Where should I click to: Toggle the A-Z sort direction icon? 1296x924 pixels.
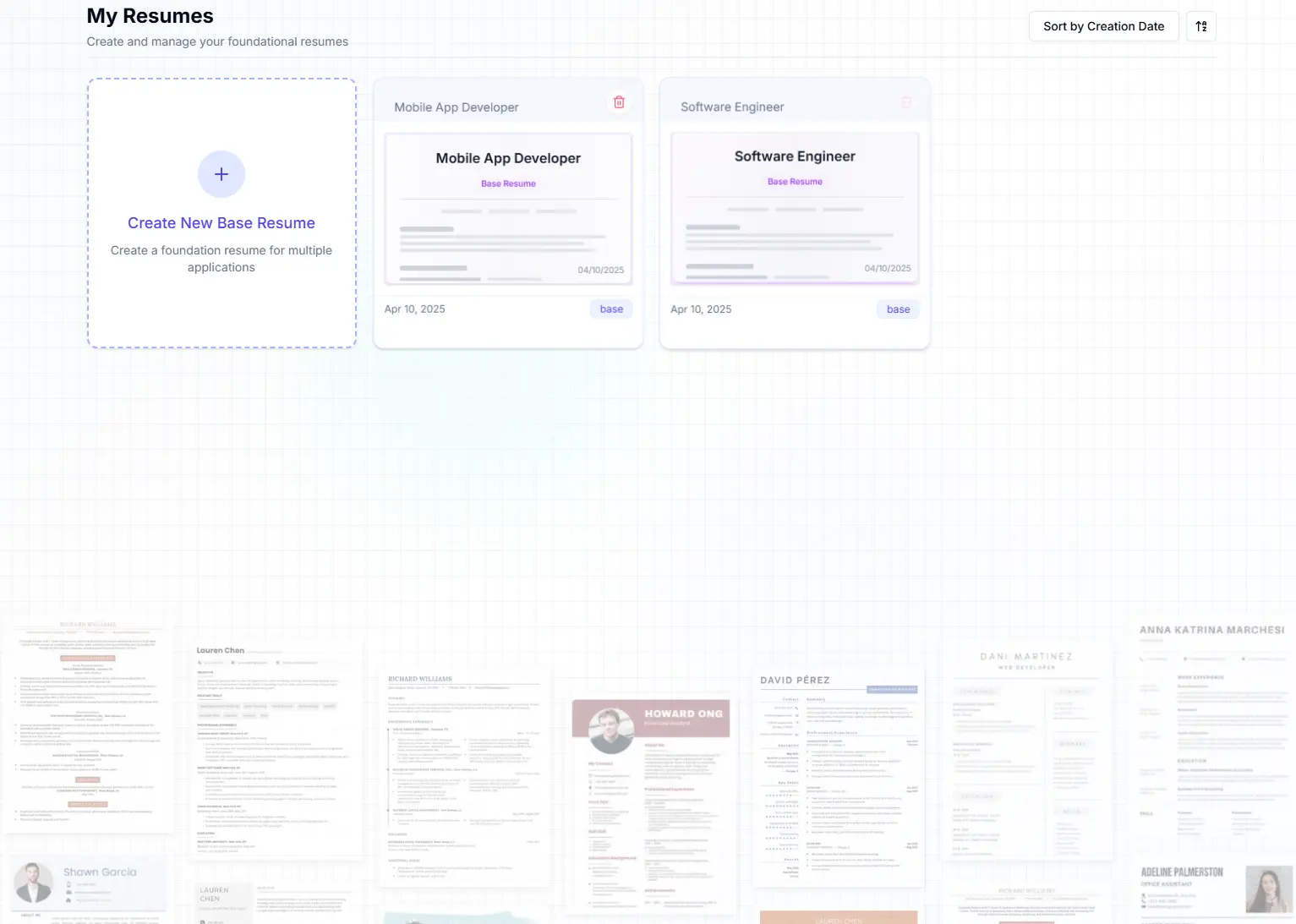(x=1200, y=26)
